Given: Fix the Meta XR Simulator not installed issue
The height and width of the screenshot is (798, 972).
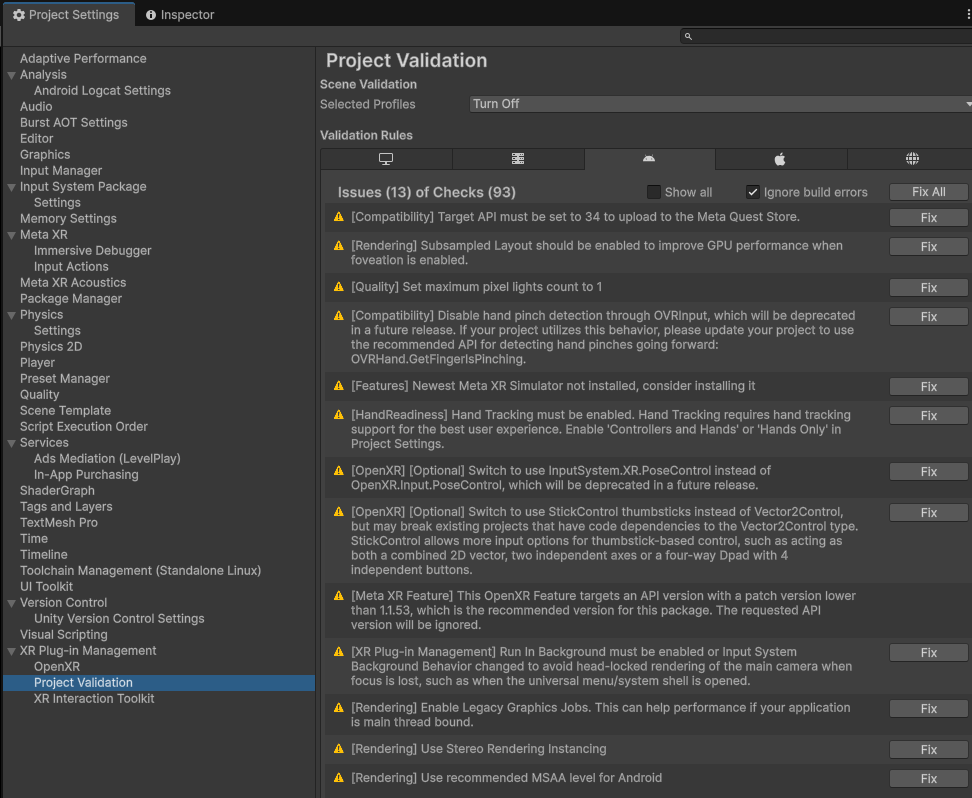Looking at the screenshot, I should [x=928, y=387].
